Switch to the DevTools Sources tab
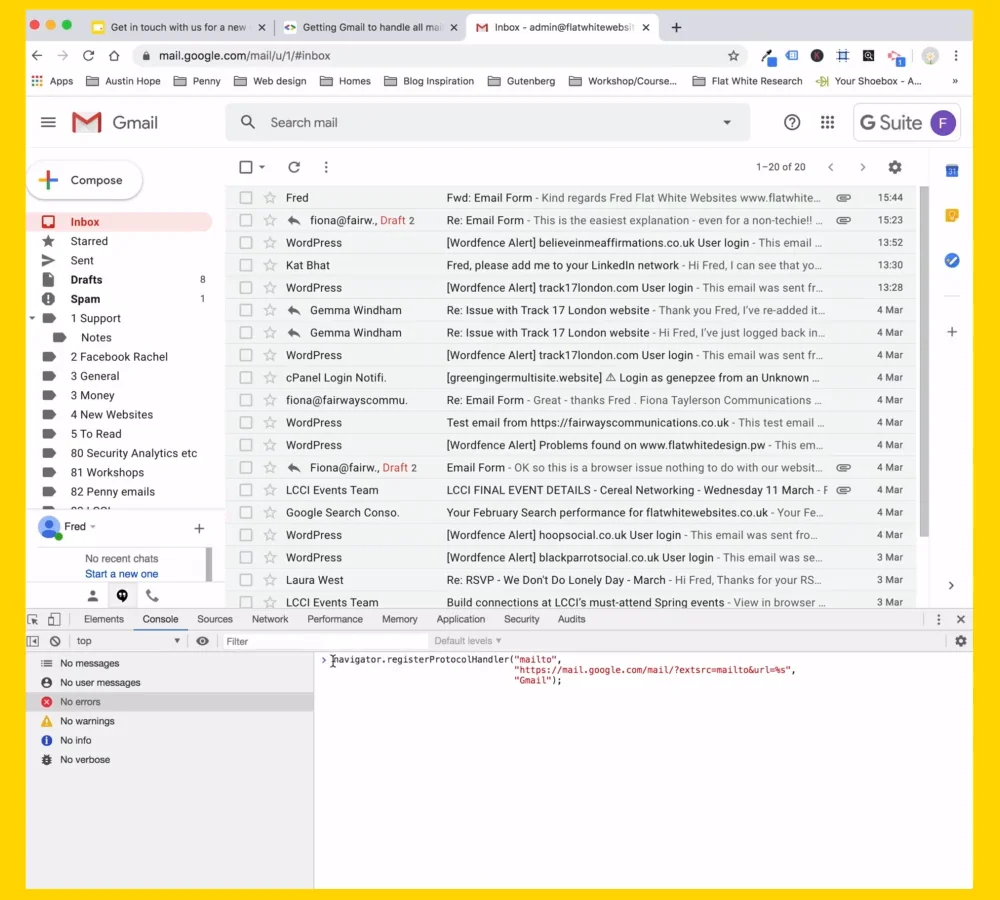The image size is (1000, 900). coord(215,619)
